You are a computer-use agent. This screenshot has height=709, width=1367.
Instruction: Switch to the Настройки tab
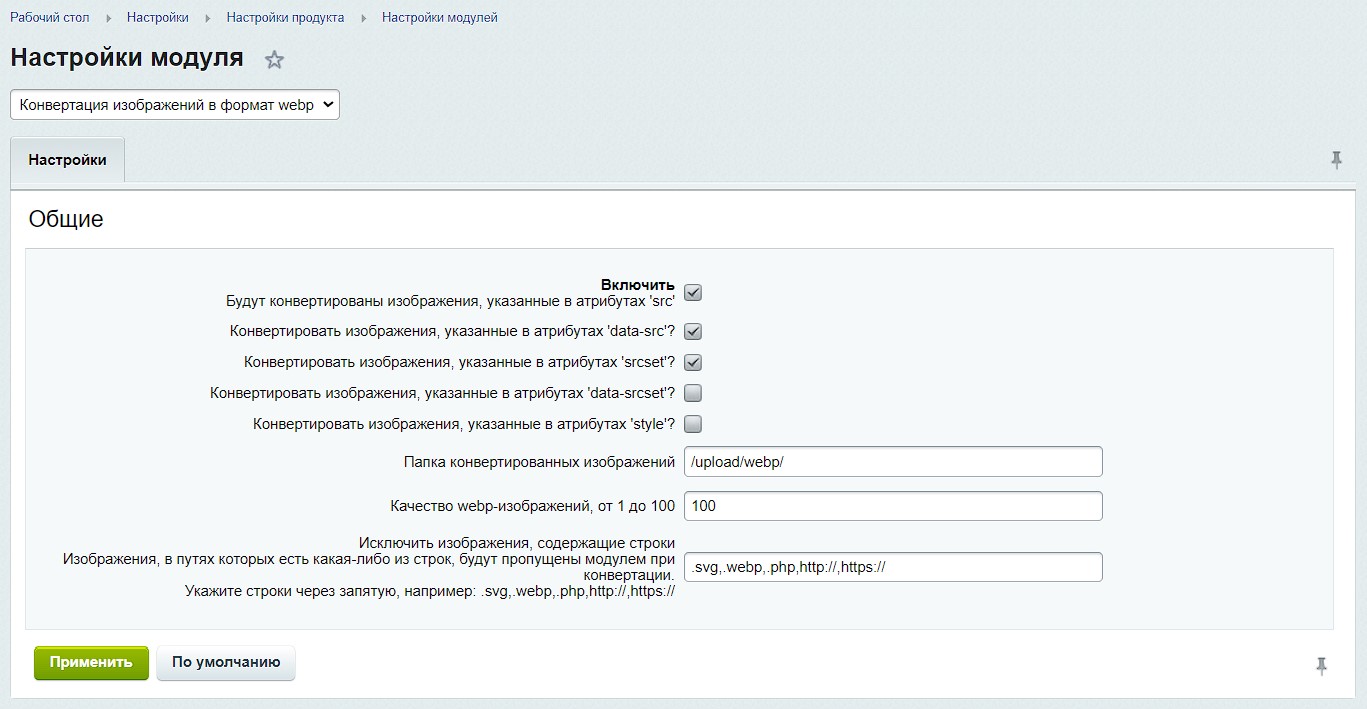(x=67, y=160)
